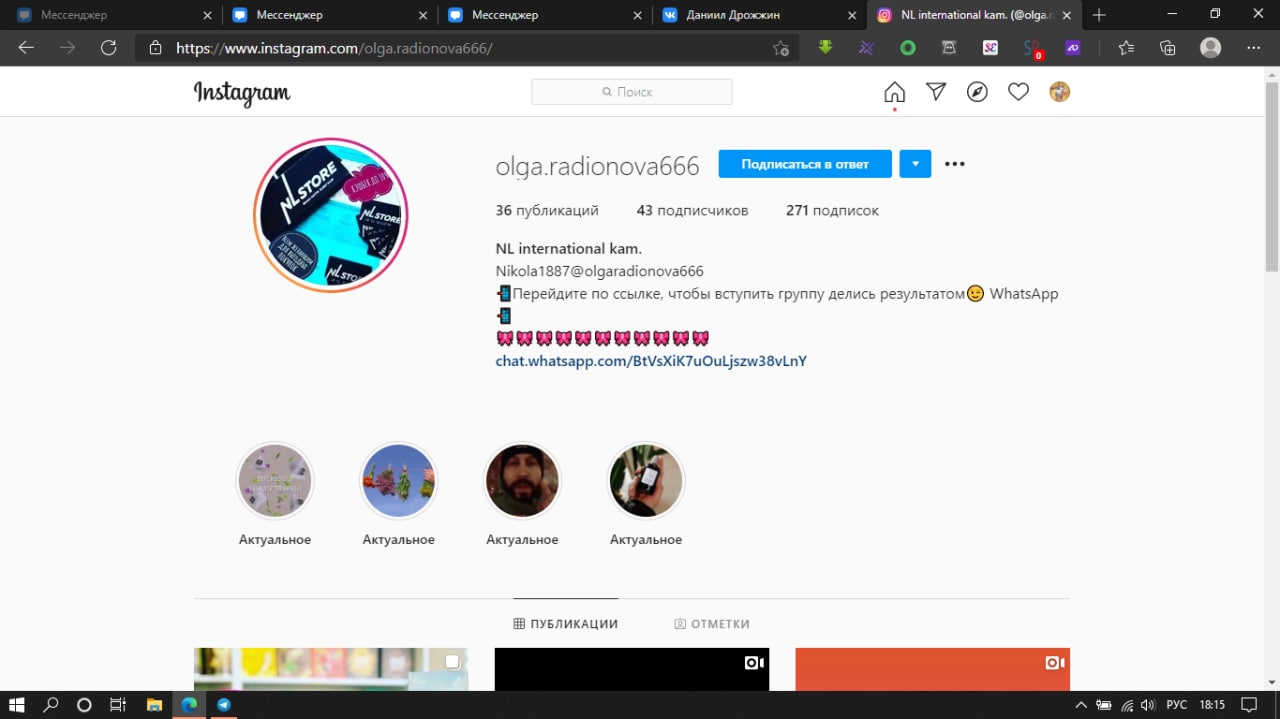The height and width of the screenshot is (719, 1280).
Task: Close the VK Даниил Дрожжин tab
Action: [x=852, y=15]
